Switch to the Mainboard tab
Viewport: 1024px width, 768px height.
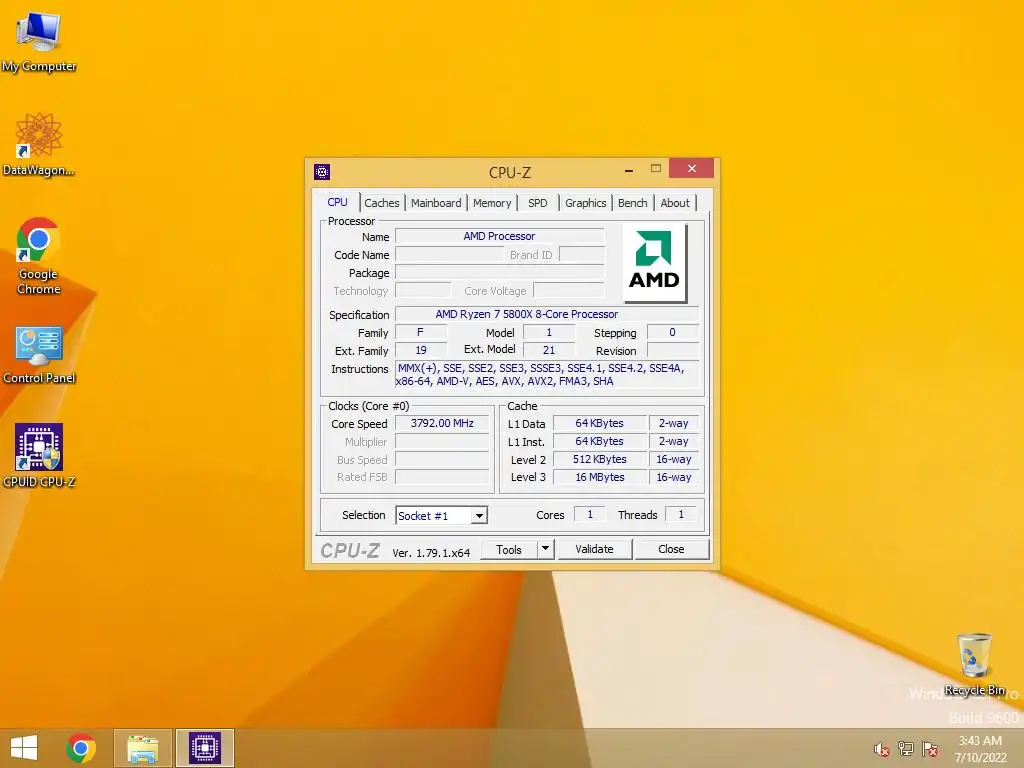[x=436, y=203]
